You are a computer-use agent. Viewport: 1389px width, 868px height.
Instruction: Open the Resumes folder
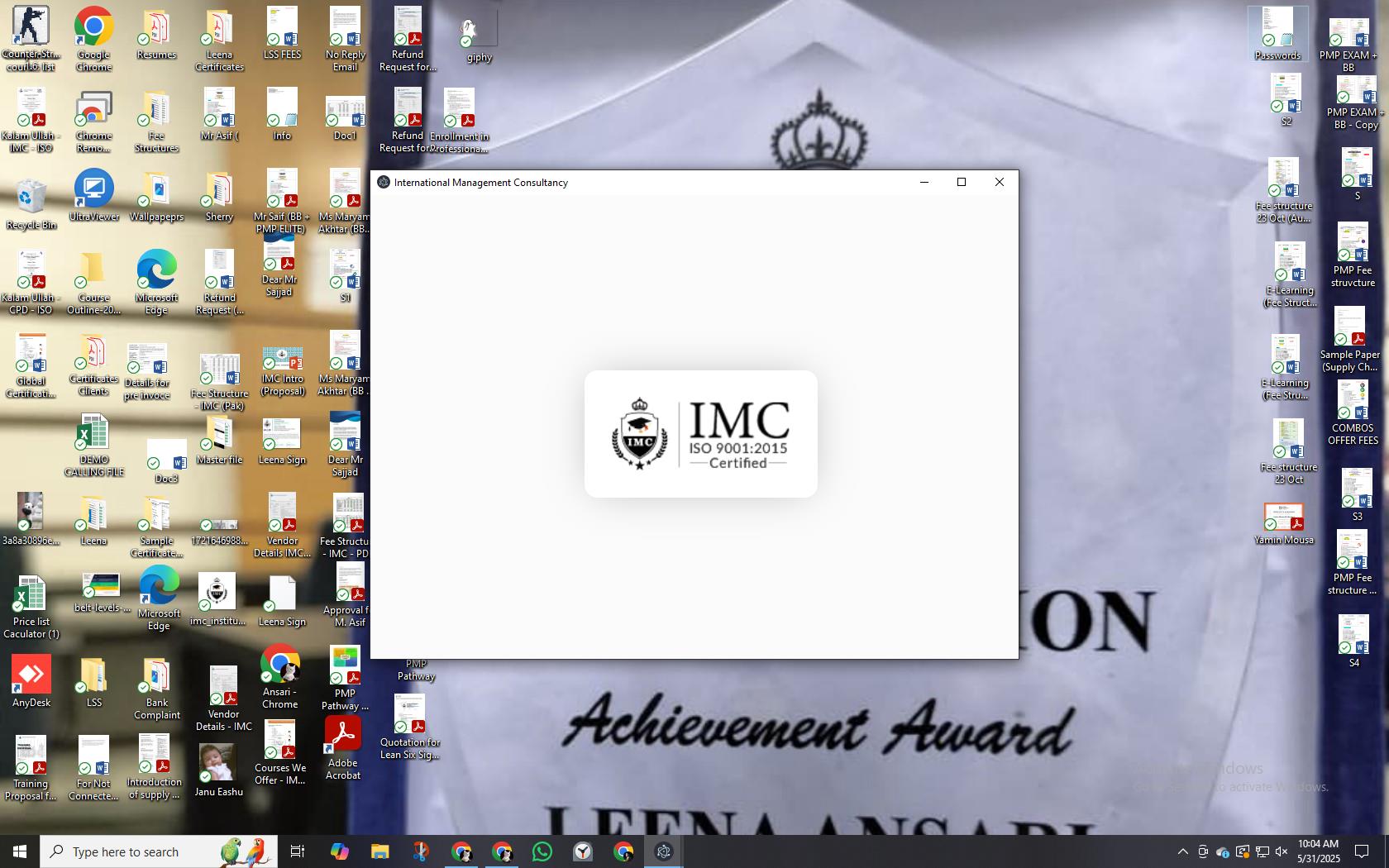[156, 36]
